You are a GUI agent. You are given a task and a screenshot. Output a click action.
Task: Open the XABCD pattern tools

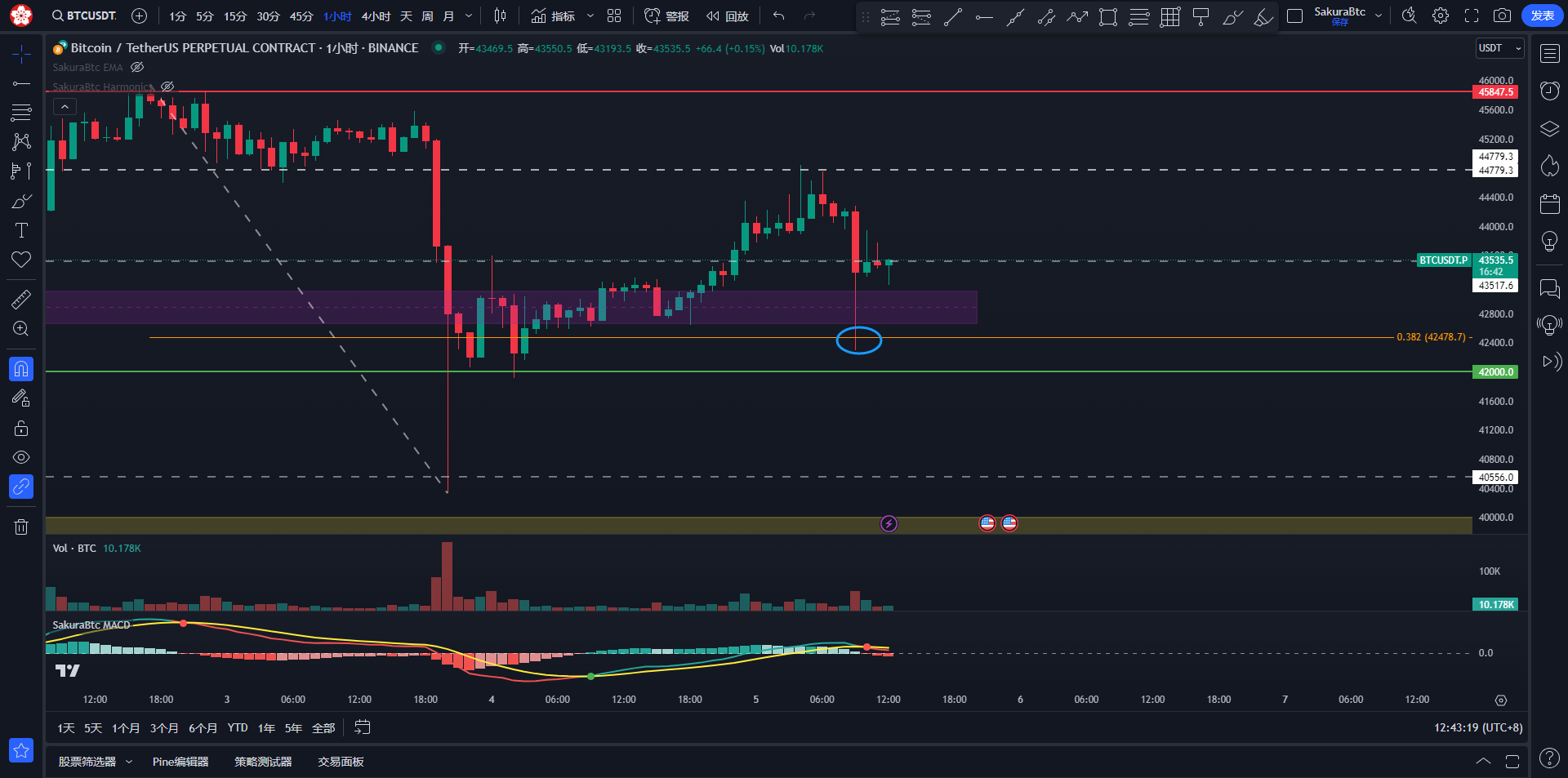click(21, 141)
